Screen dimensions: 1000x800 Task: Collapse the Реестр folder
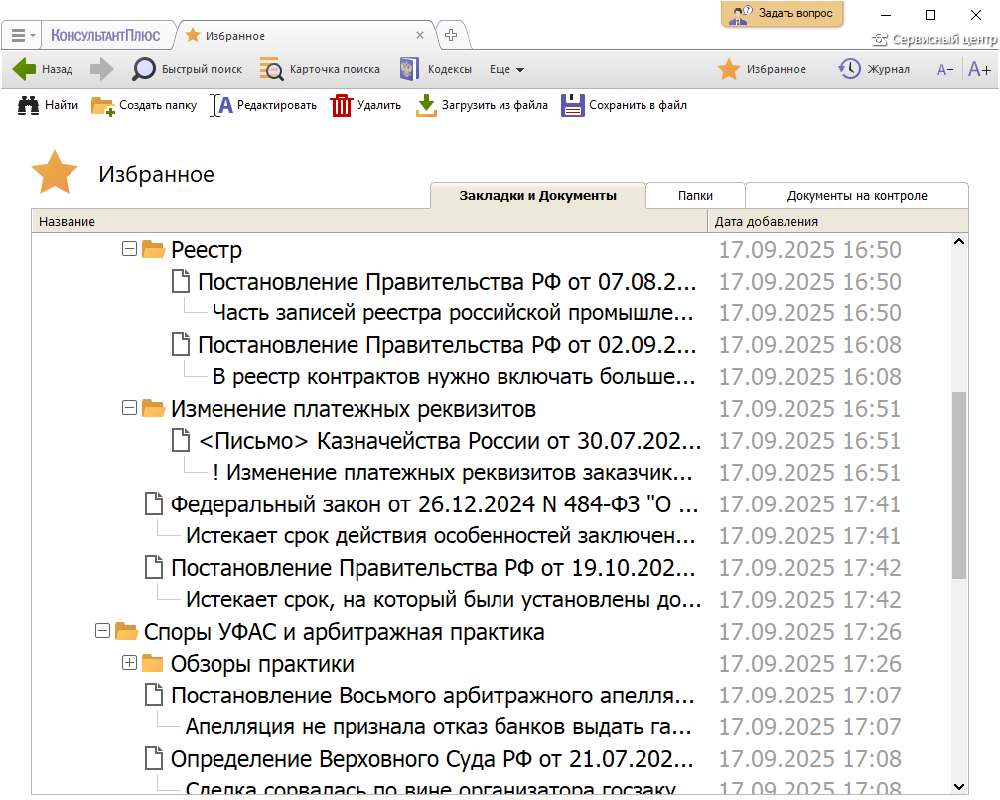click(x=128, y=249)
